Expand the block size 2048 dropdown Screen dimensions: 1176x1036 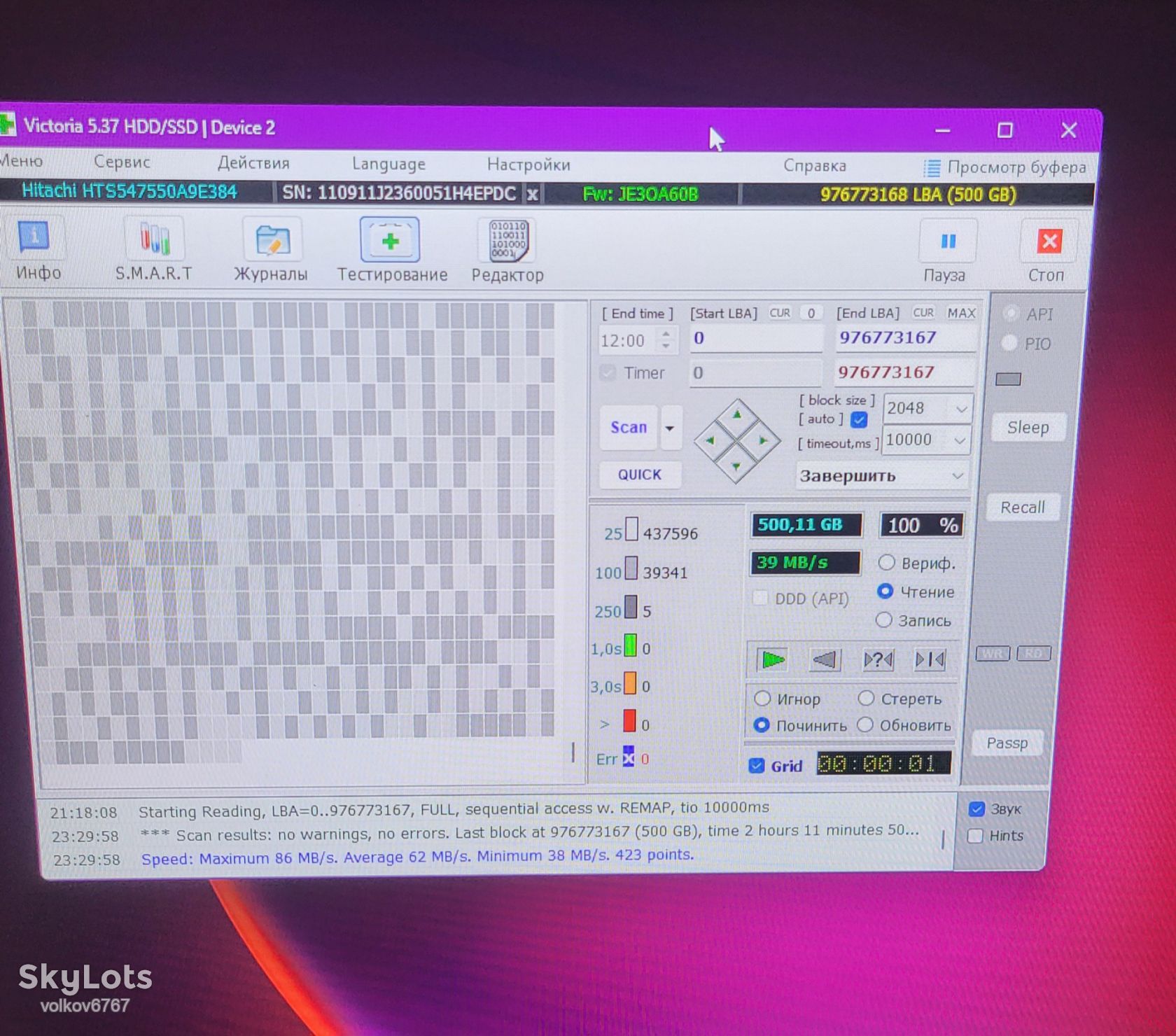click(x=962, y=408)
